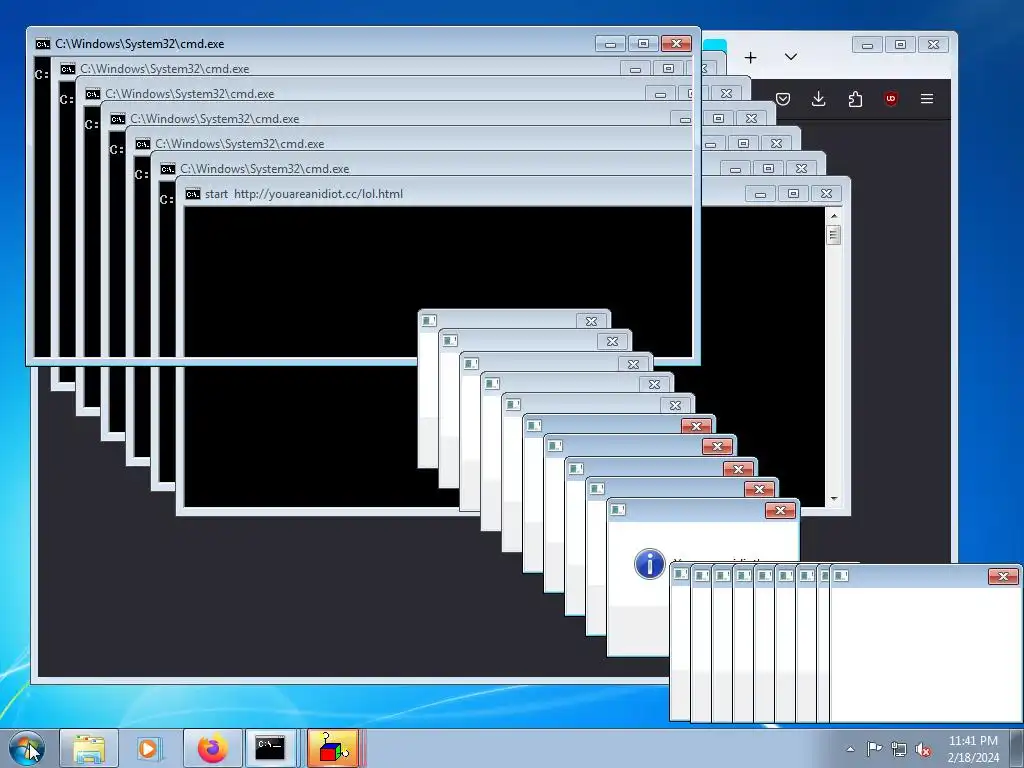Image resolution: width=1024 pixels, height=768 pixels.
Task: Open the Action Center flag icon
Action: click(874, 749)
